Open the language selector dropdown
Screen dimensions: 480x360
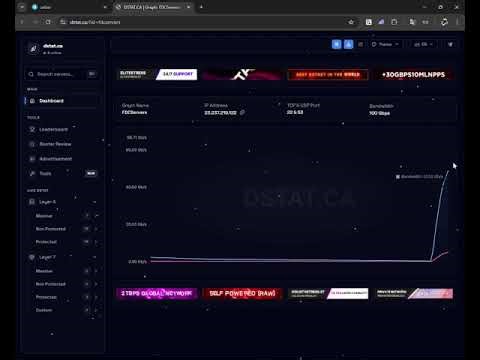pyautogui.click(x=423, y=44)
